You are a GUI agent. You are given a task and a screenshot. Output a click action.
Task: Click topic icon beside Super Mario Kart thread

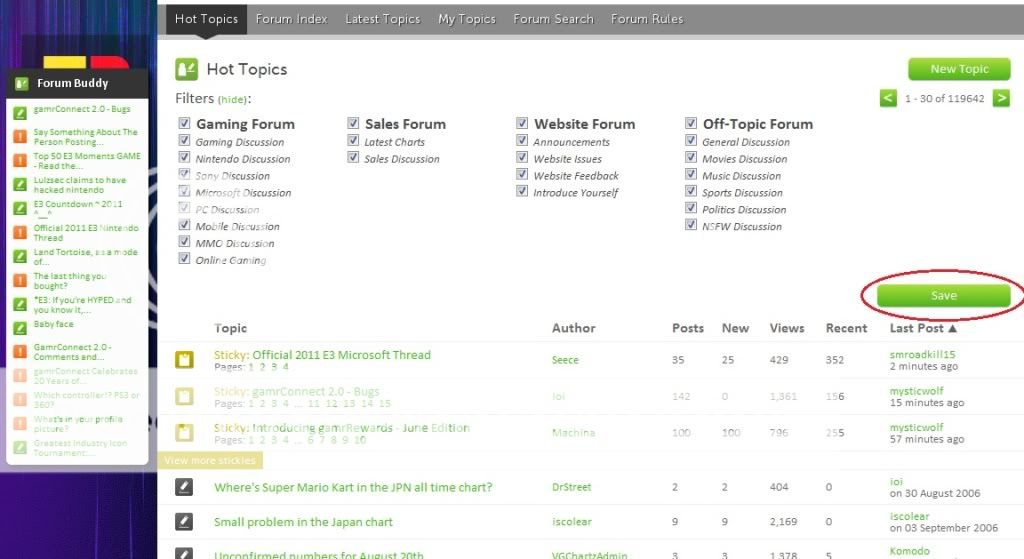[x=184, y=487]
